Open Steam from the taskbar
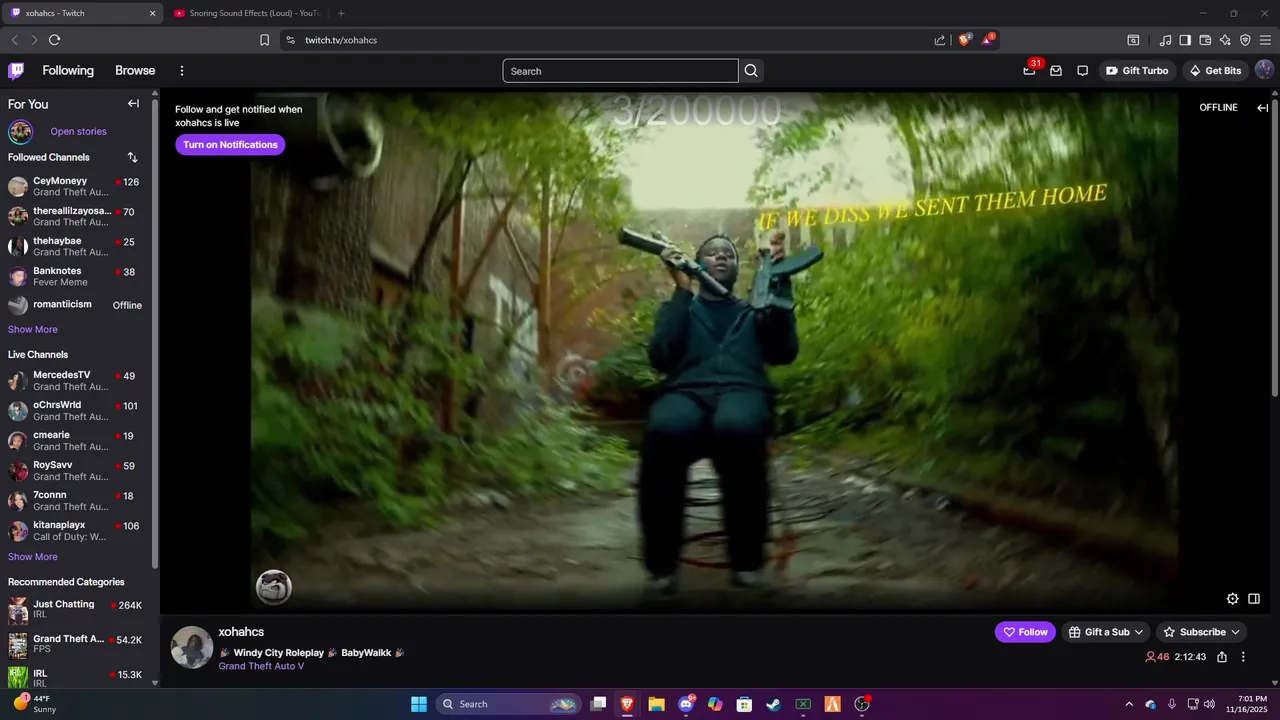The height and width of the screenshot is (720, 1280). coord(773,704)
